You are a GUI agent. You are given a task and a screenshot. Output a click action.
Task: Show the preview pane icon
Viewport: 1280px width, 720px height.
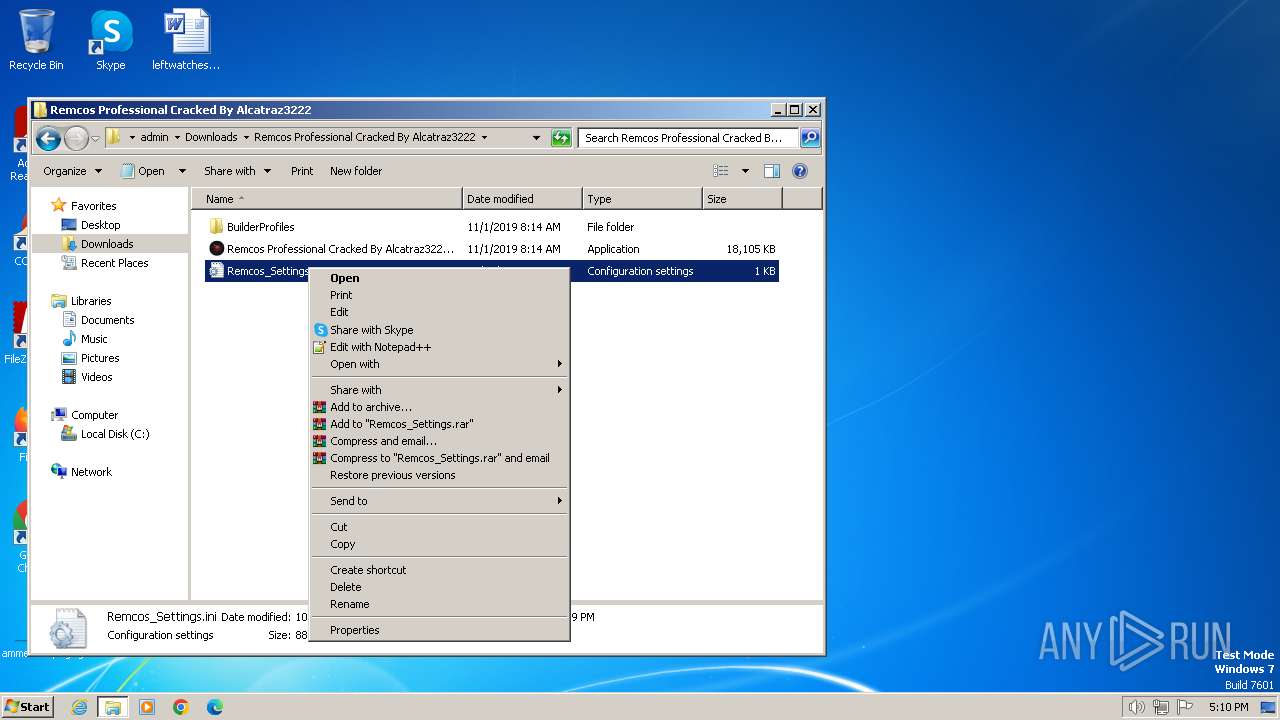click(771, 171)
